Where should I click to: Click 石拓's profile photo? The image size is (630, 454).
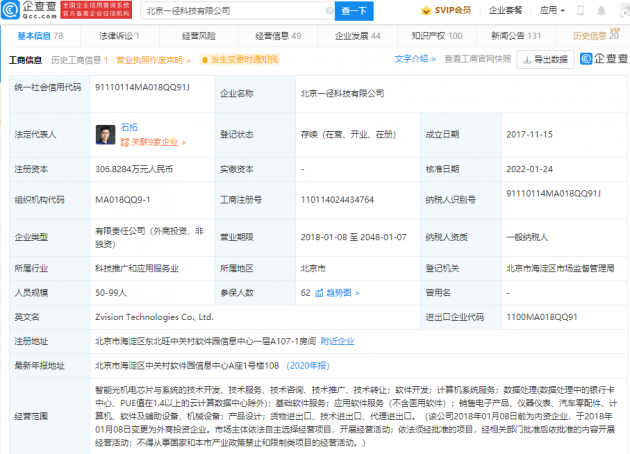[106, 135]
